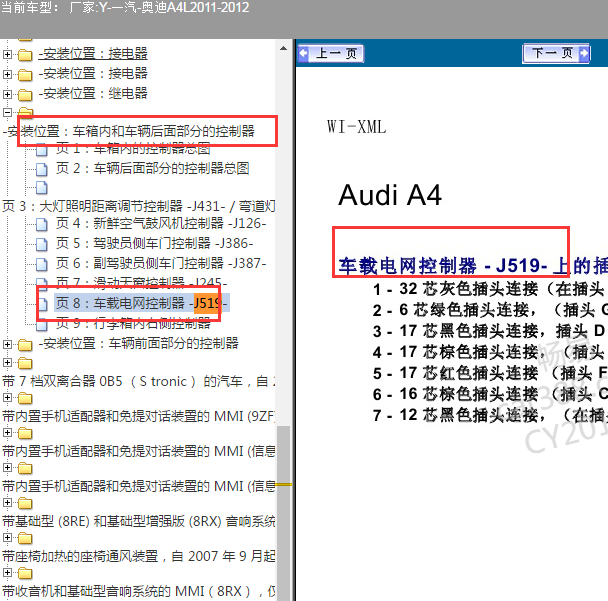The height and width of the screenshot is (601, 608).
Task: Open folder icon of 继电器 entry
Action: click(x=25, y=95)
